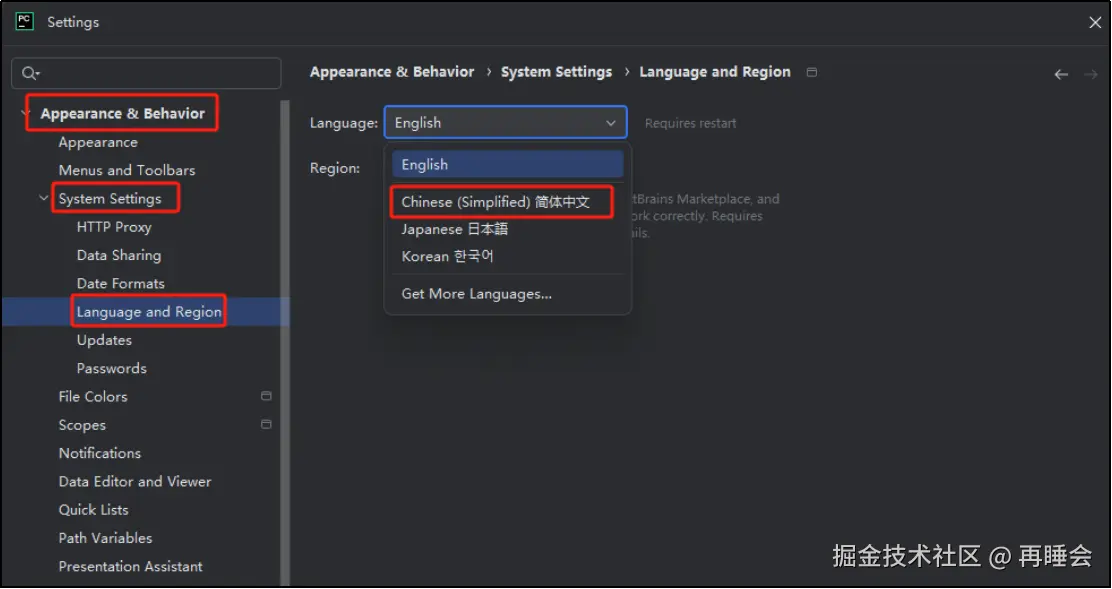Viewport: 1112px width, 589px height.
Task: Click the project-level icon next to Scopes
Action: [266, 425]
